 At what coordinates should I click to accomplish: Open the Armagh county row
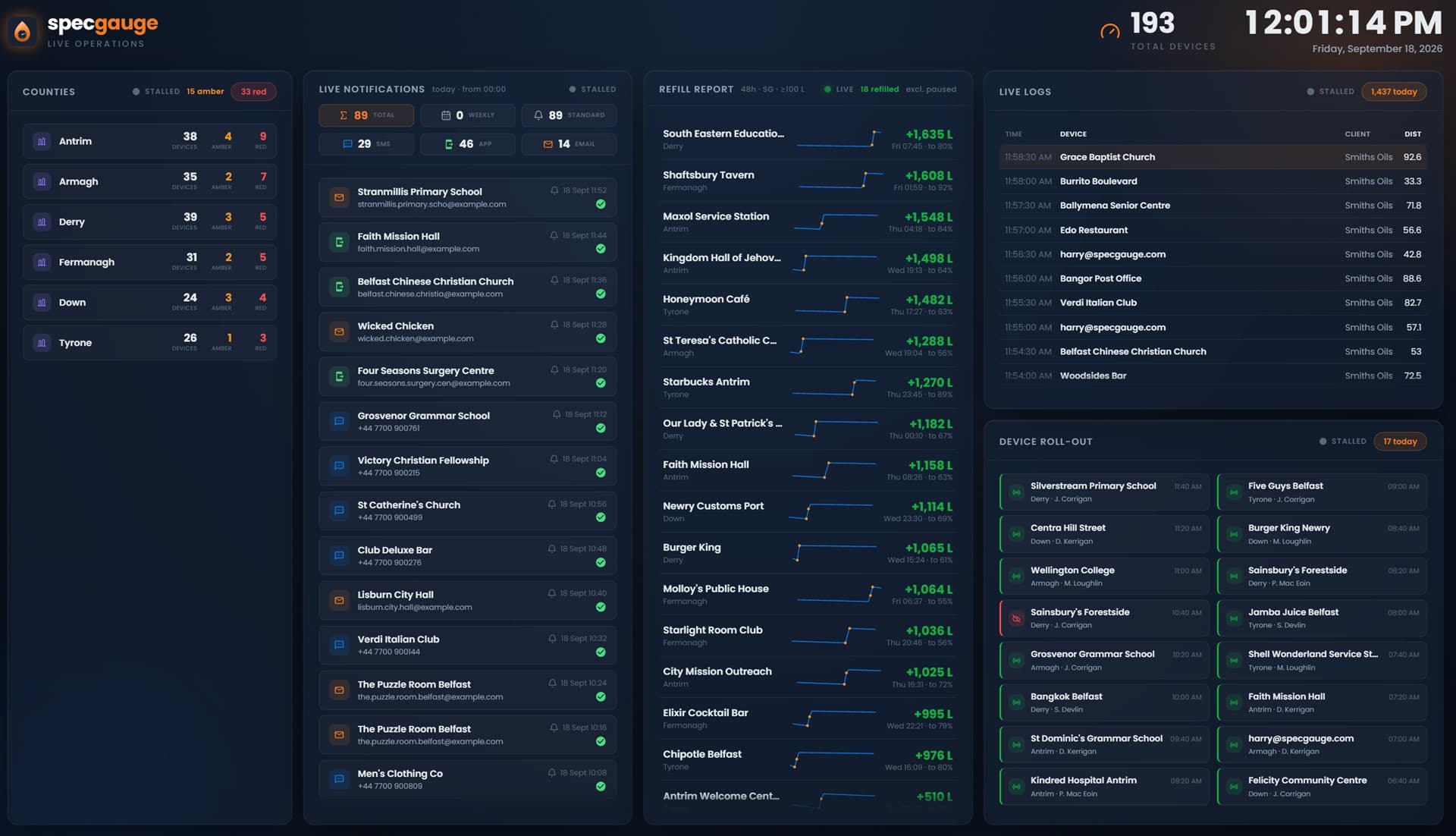point(149,181)
